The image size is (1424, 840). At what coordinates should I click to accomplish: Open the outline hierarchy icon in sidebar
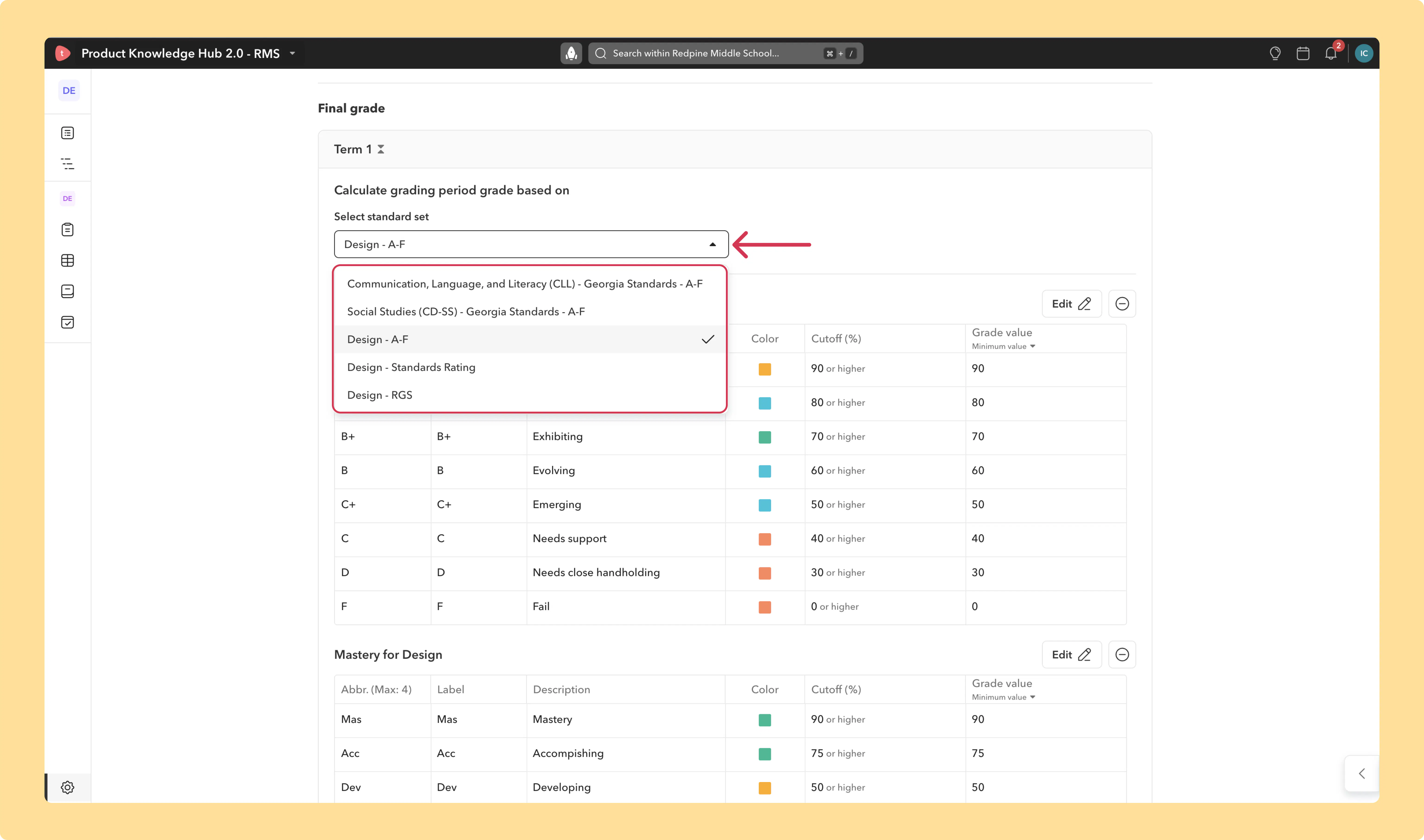(x=67, y=164)
